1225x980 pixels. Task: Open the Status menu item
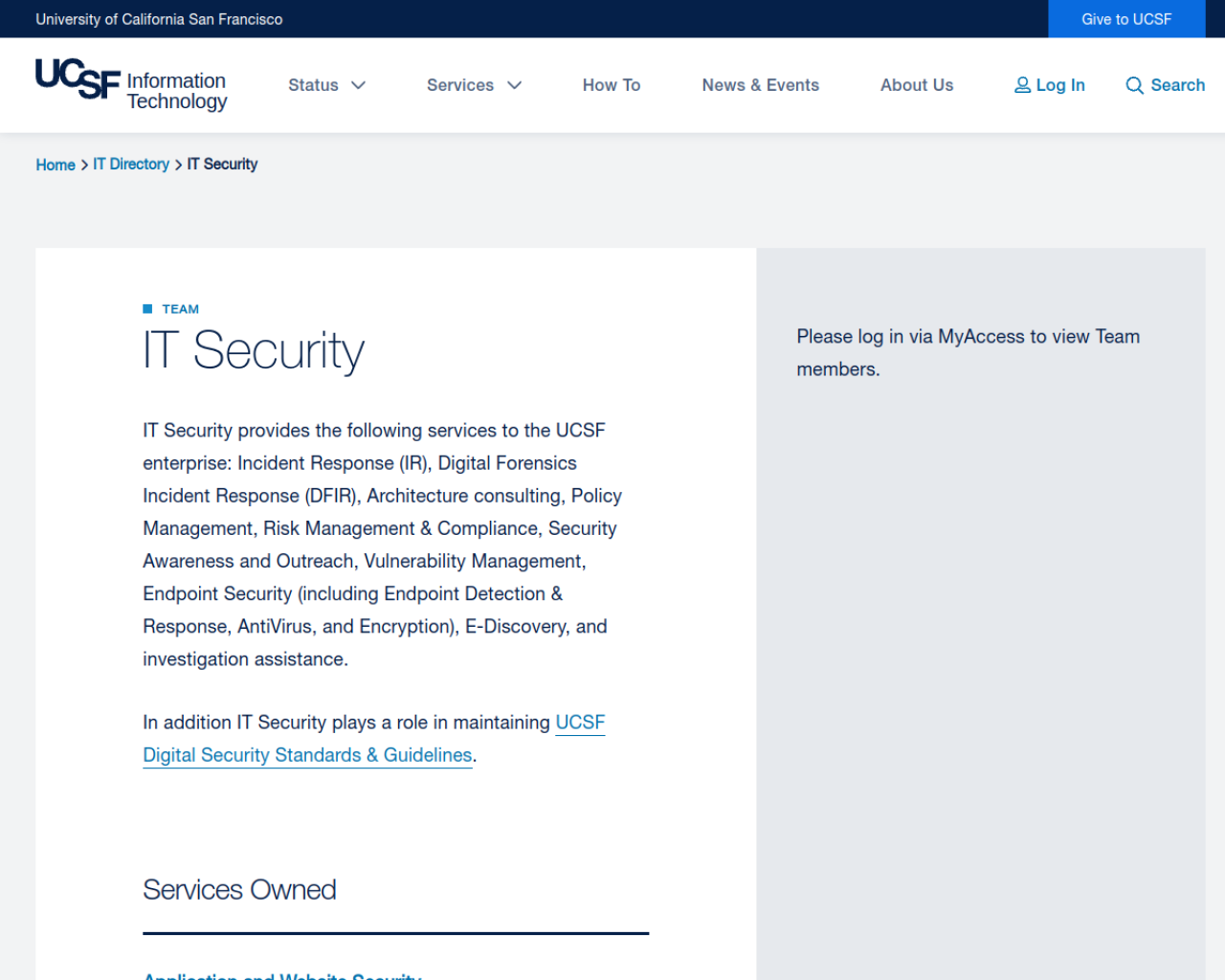[313, 85]
